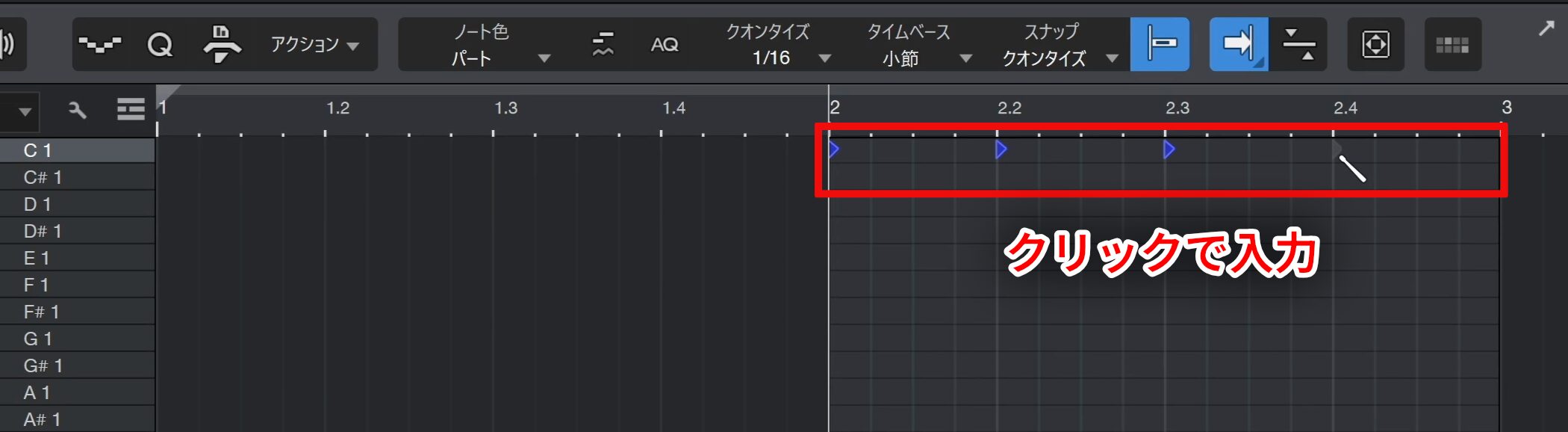The width and height of the screenshot is (1568, 432).
Task: Toggle the two-triangle divider button
Action: coord(1298,45)
